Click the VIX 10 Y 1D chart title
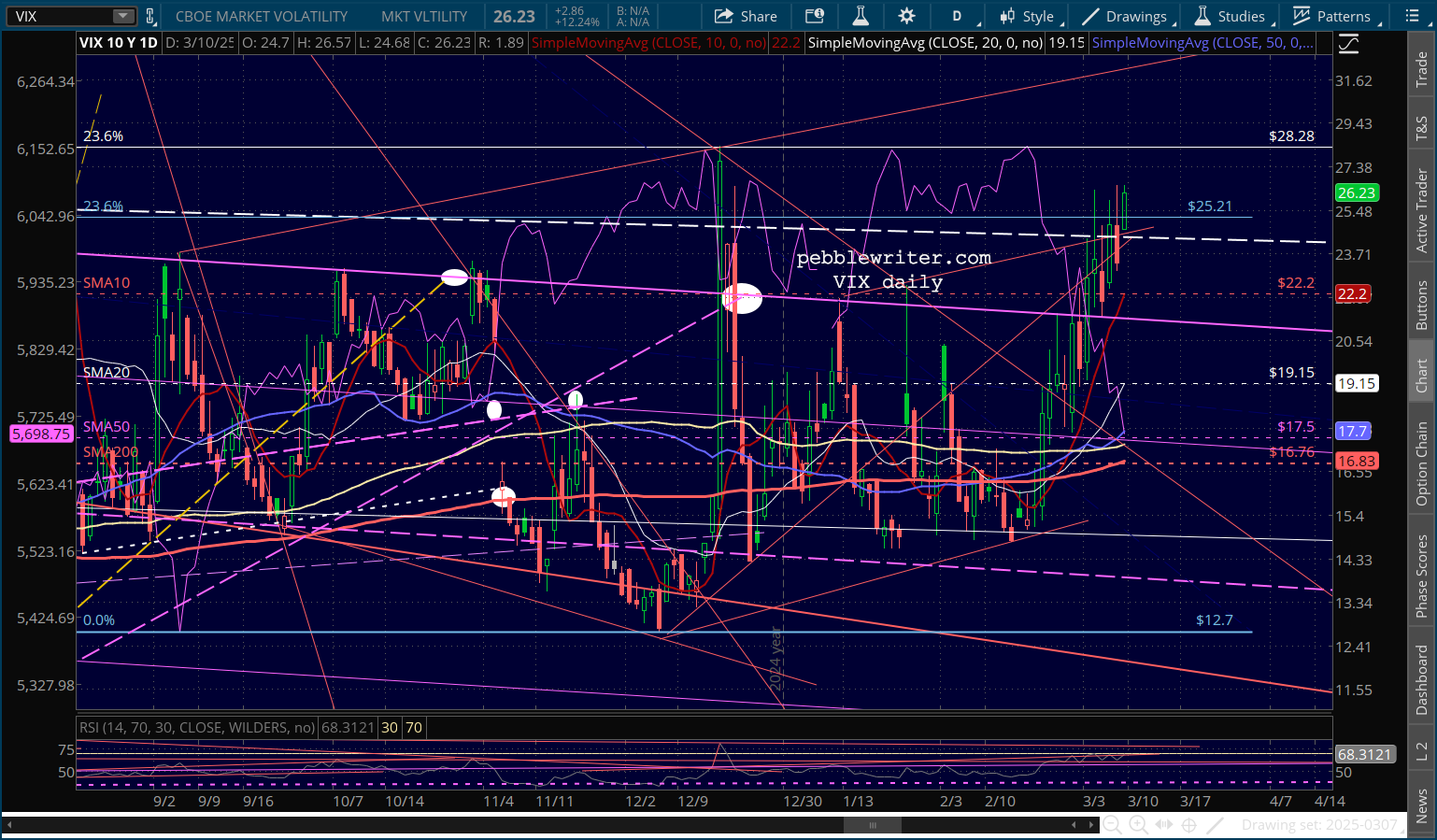Screen dimensions: 1437x840 click(x=119, y=43)
